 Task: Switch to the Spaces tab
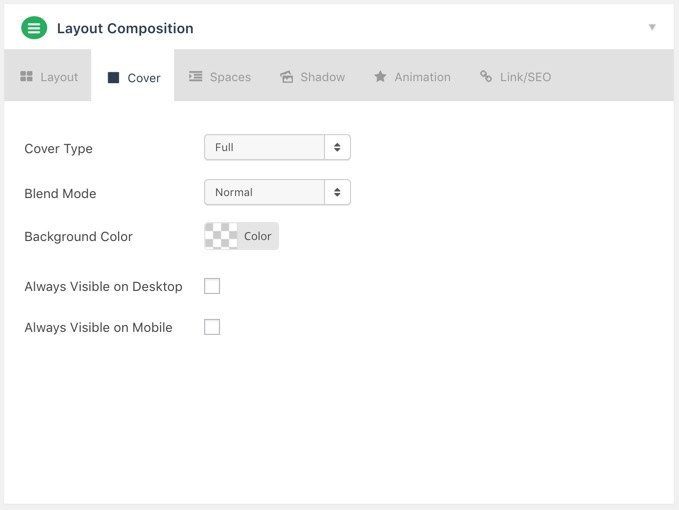pyautogui.click(x=220, y=77)
